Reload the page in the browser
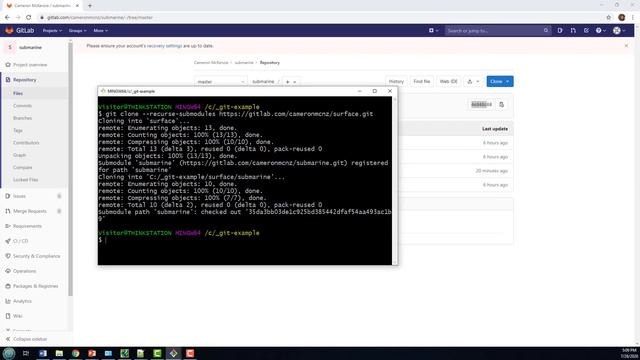The height and width of the screenshot is (360, 640). (x=29, y=18)
